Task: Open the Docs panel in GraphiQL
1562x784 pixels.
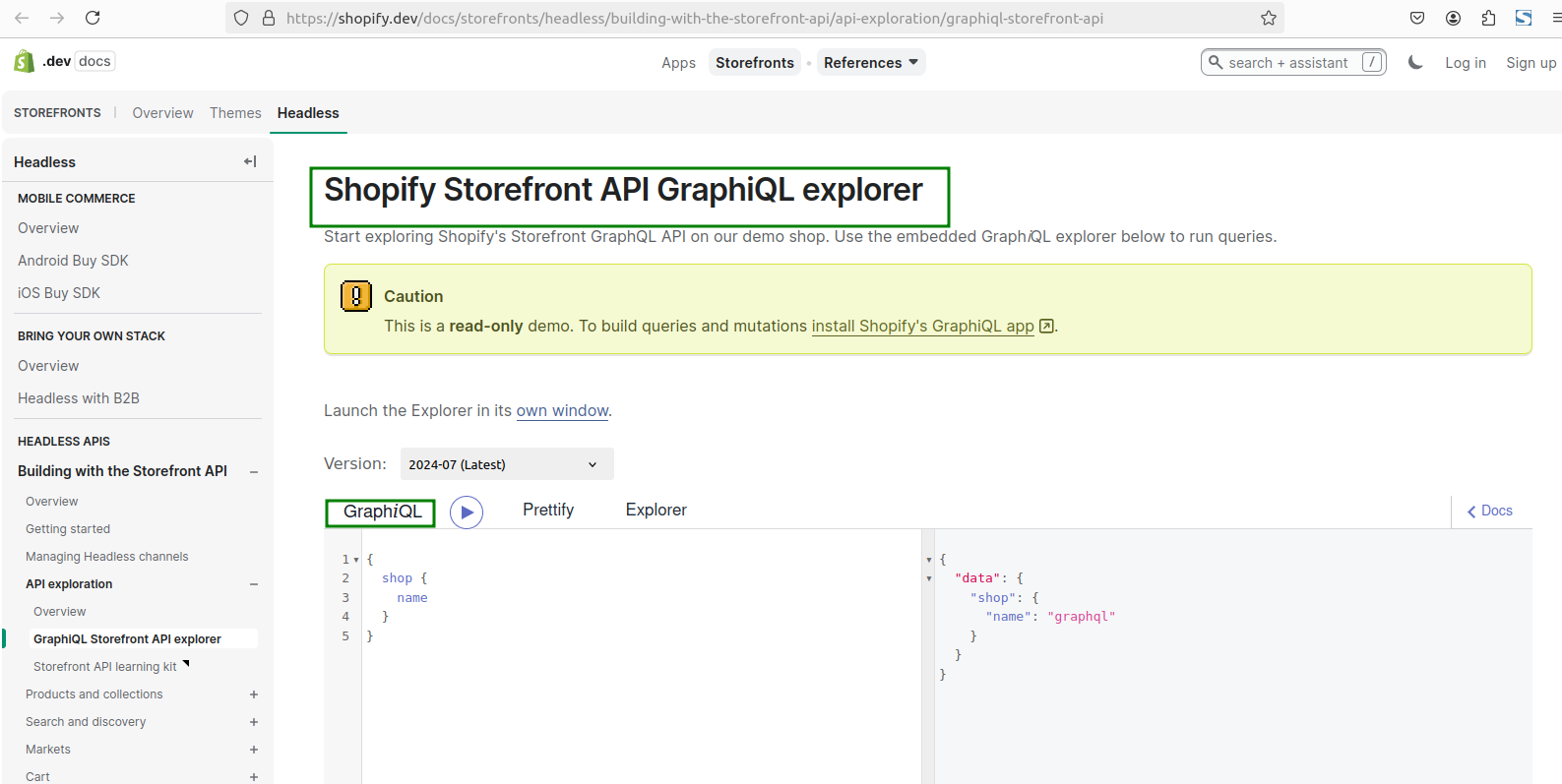Action: (1490, 511)
